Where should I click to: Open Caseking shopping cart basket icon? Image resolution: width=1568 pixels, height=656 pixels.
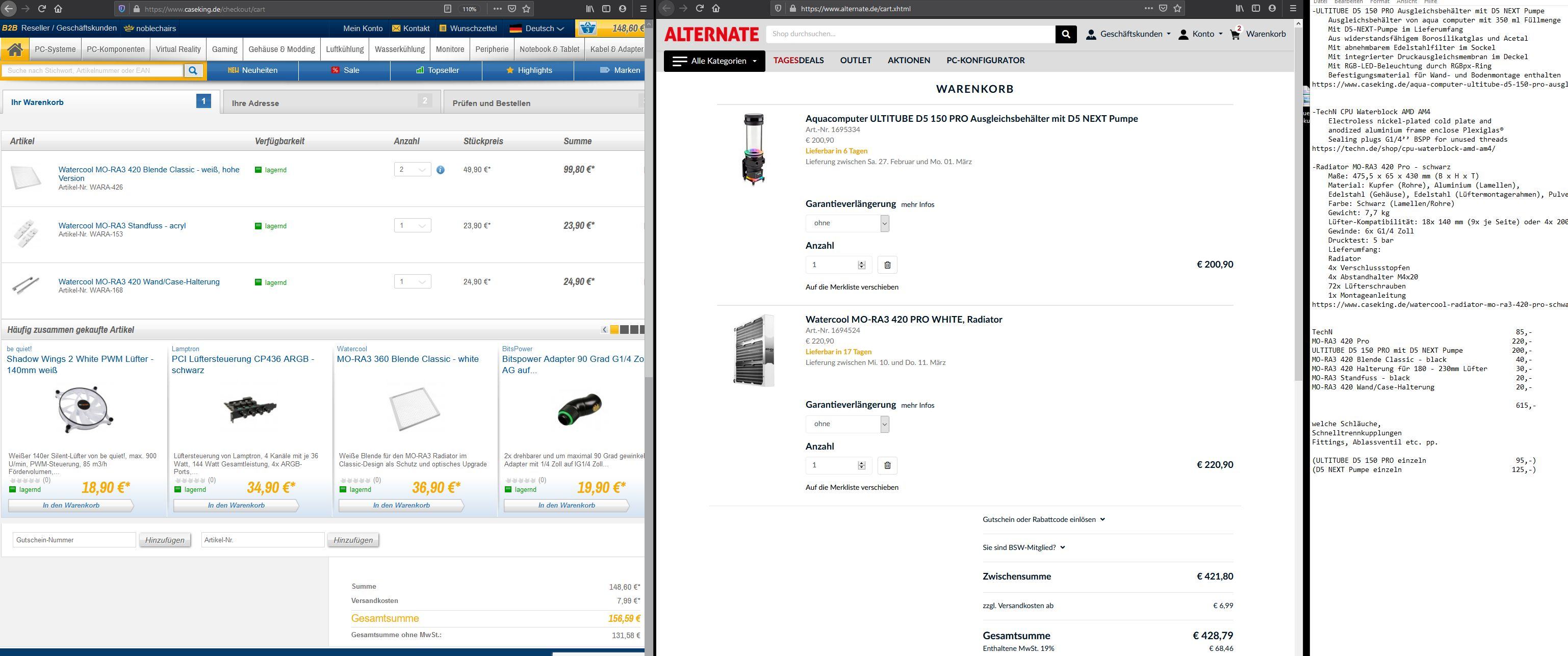point(587,28)
